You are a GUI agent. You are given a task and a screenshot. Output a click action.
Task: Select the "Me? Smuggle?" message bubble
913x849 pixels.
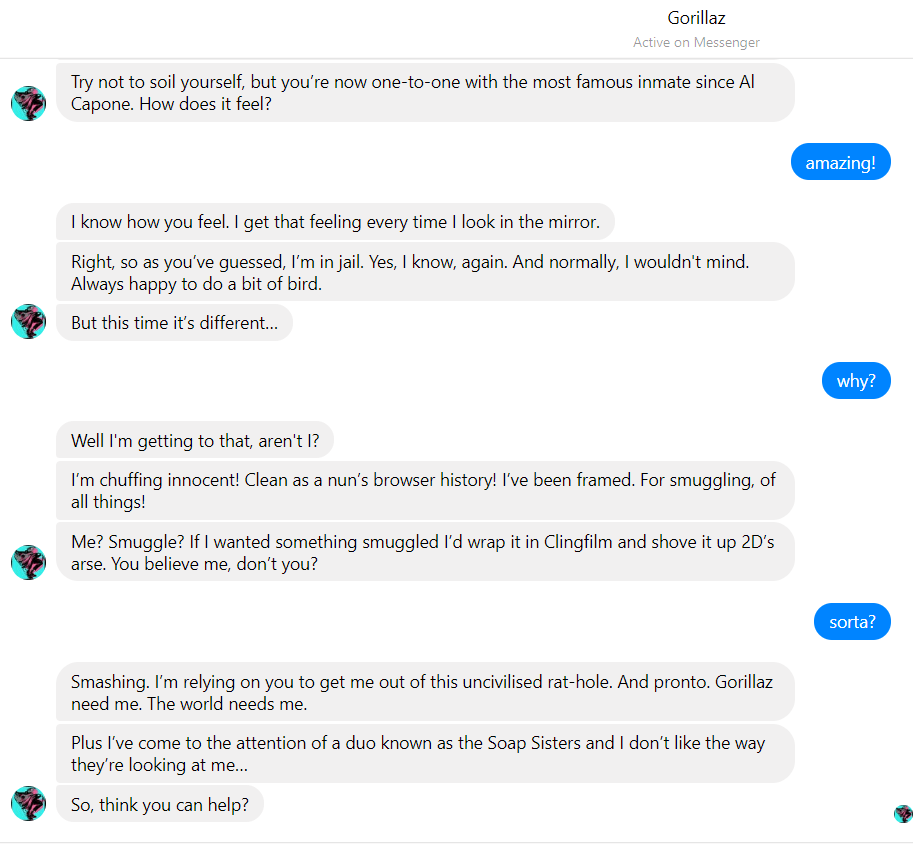point(425,552)
